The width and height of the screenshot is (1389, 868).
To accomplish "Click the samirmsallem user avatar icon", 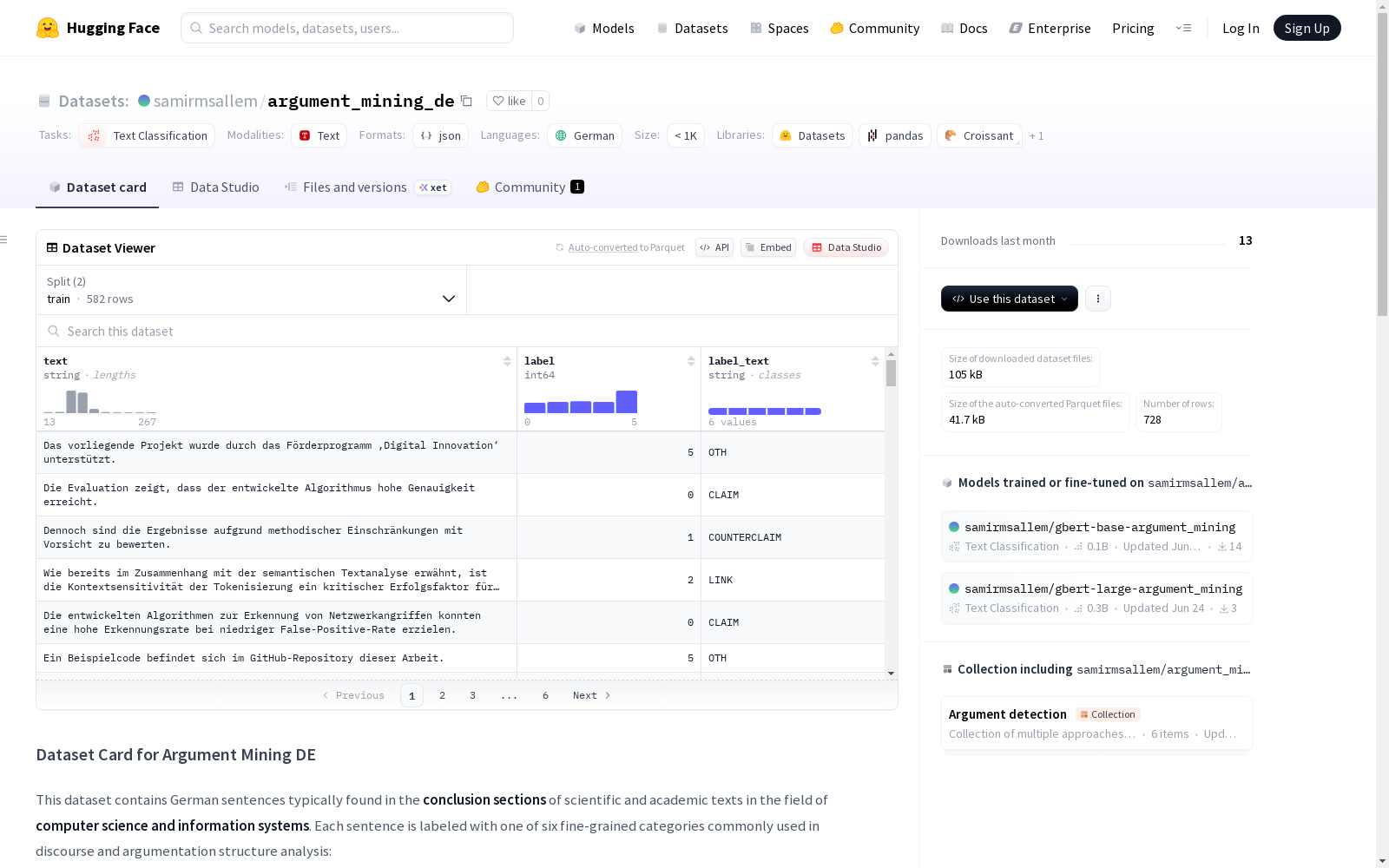I will (x=144, y=101).
